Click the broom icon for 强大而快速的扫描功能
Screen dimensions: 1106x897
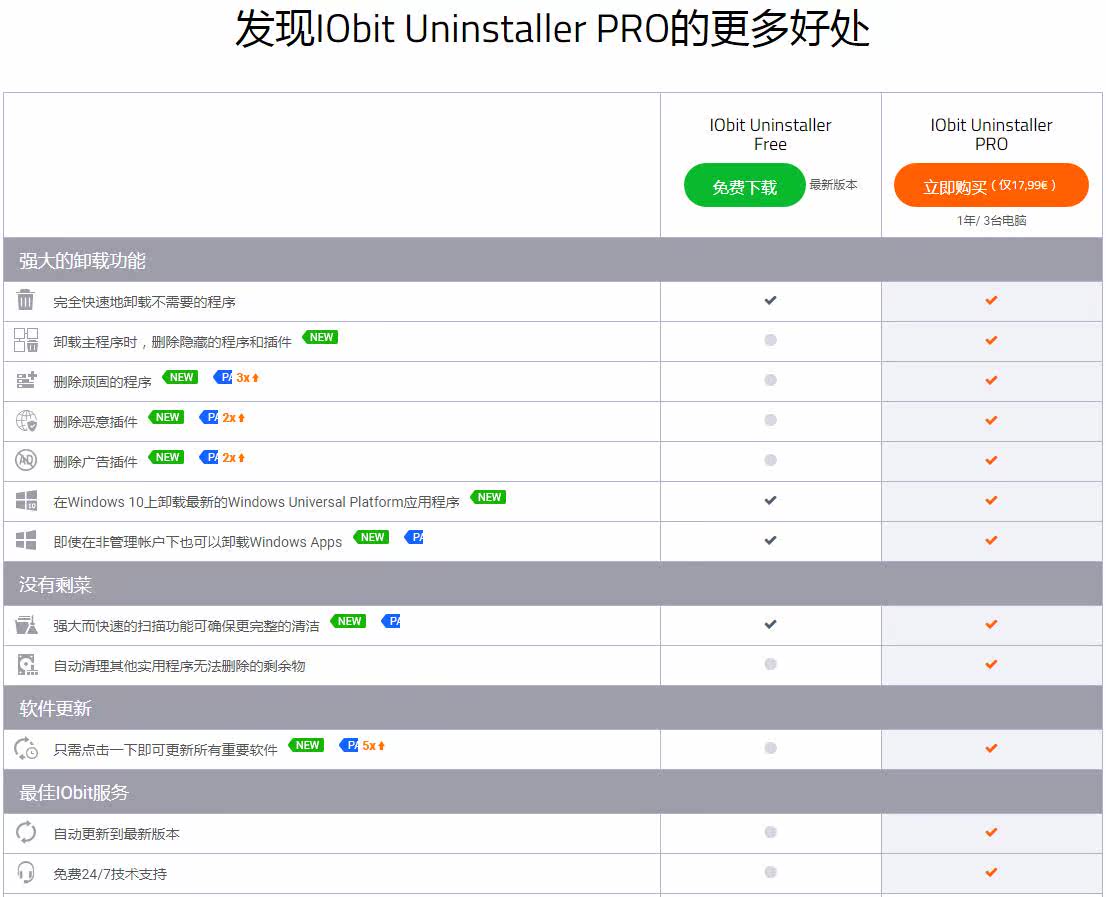(26, 625)
